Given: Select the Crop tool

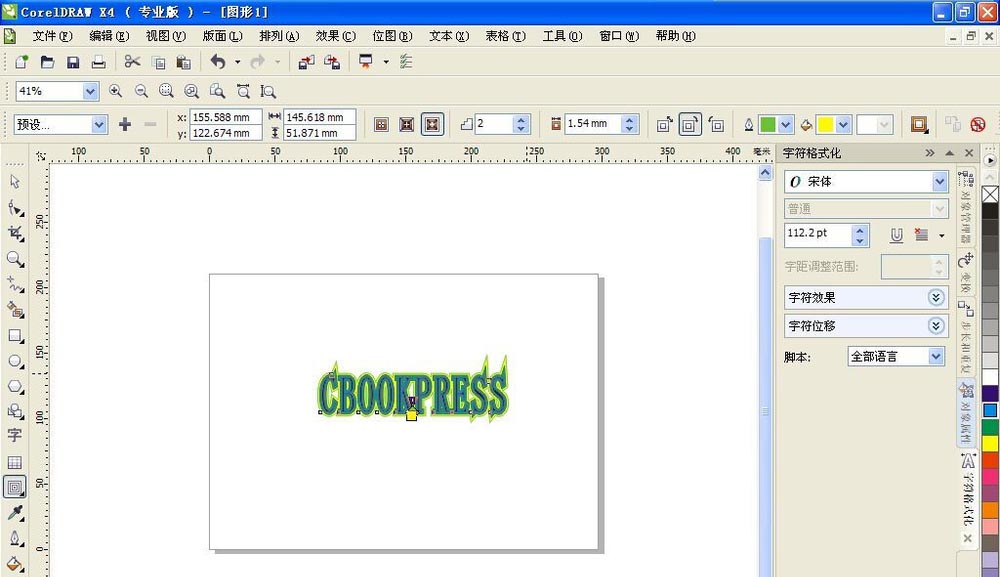Looking at the screenshot, I should (x=15, y=232).
